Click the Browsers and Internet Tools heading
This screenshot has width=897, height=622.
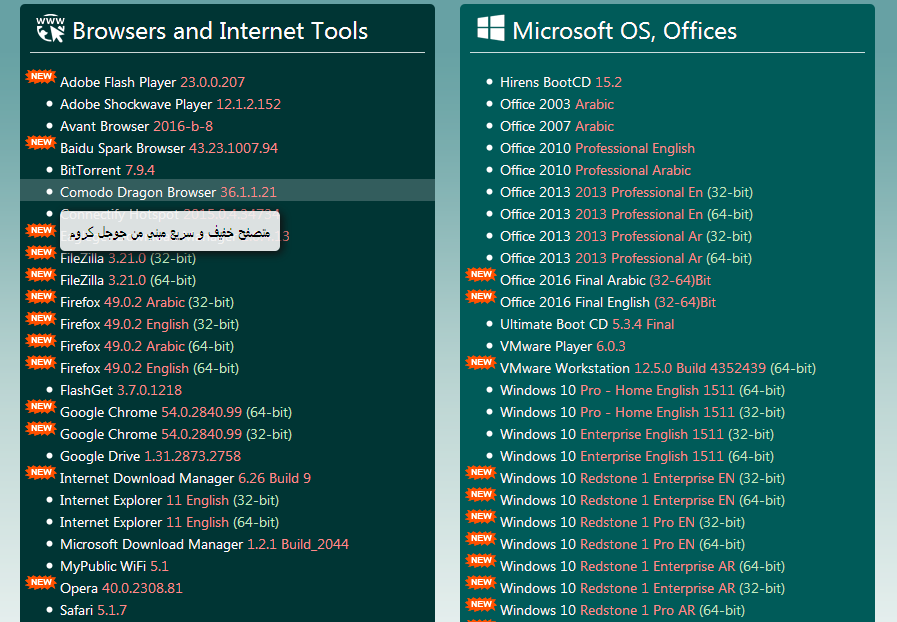(x=220, y=31)
